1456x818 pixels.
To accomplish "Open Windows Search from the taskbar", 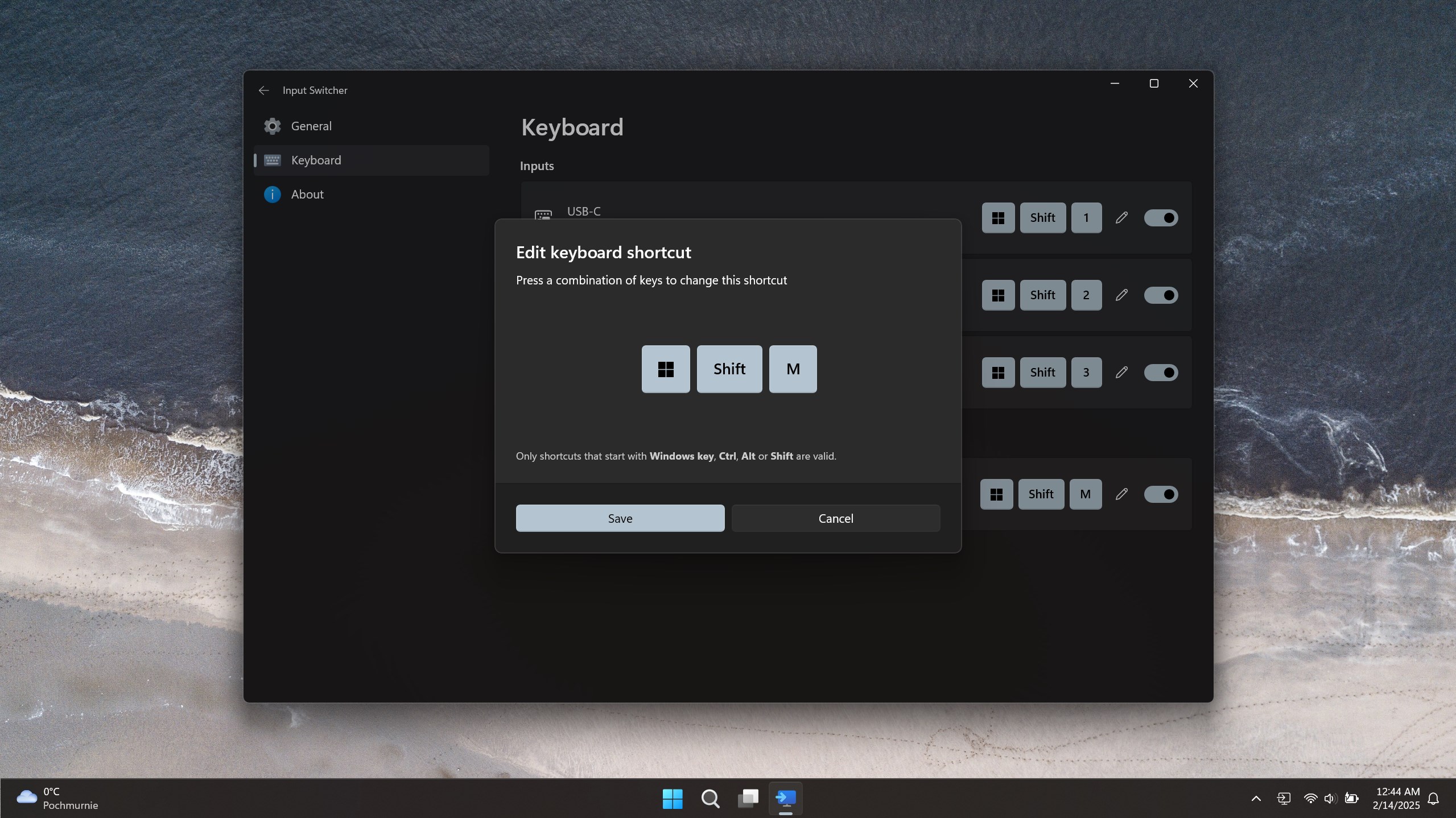I will (x=710, y=798).
